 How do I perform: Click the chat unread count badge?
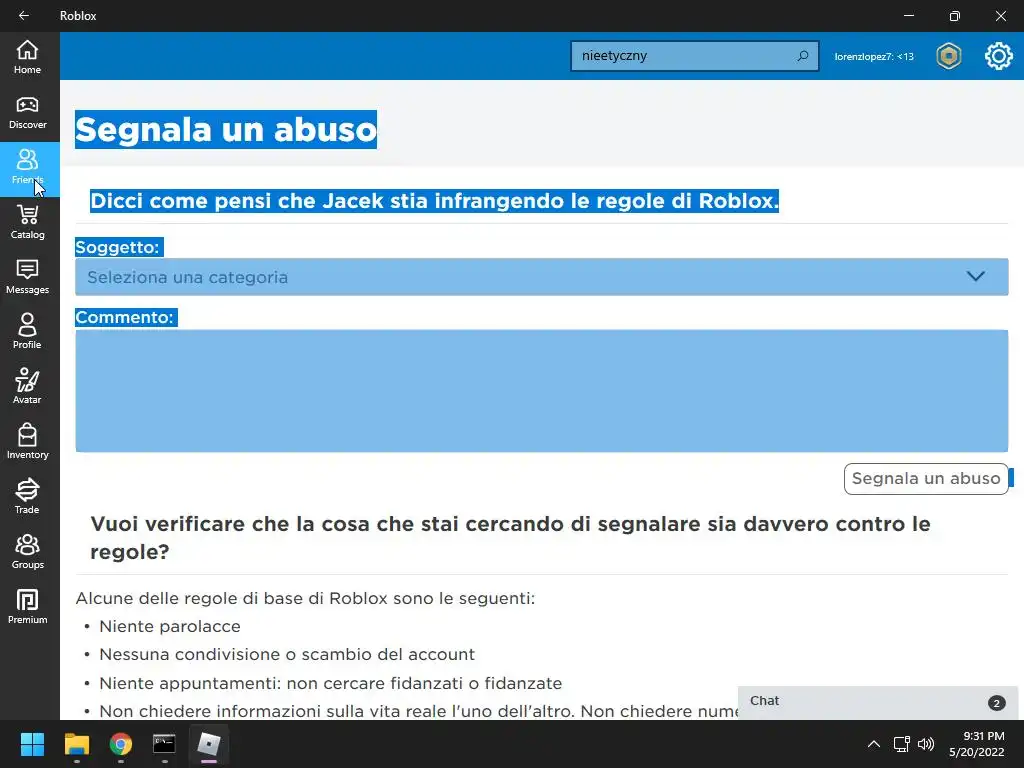point(996,703)
